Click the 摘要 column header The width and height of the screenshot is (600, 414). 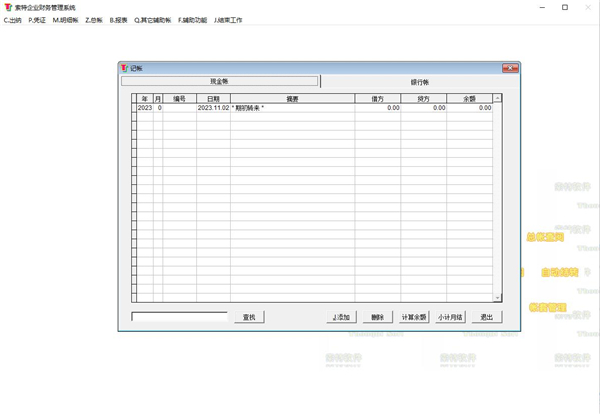(293, 99)
